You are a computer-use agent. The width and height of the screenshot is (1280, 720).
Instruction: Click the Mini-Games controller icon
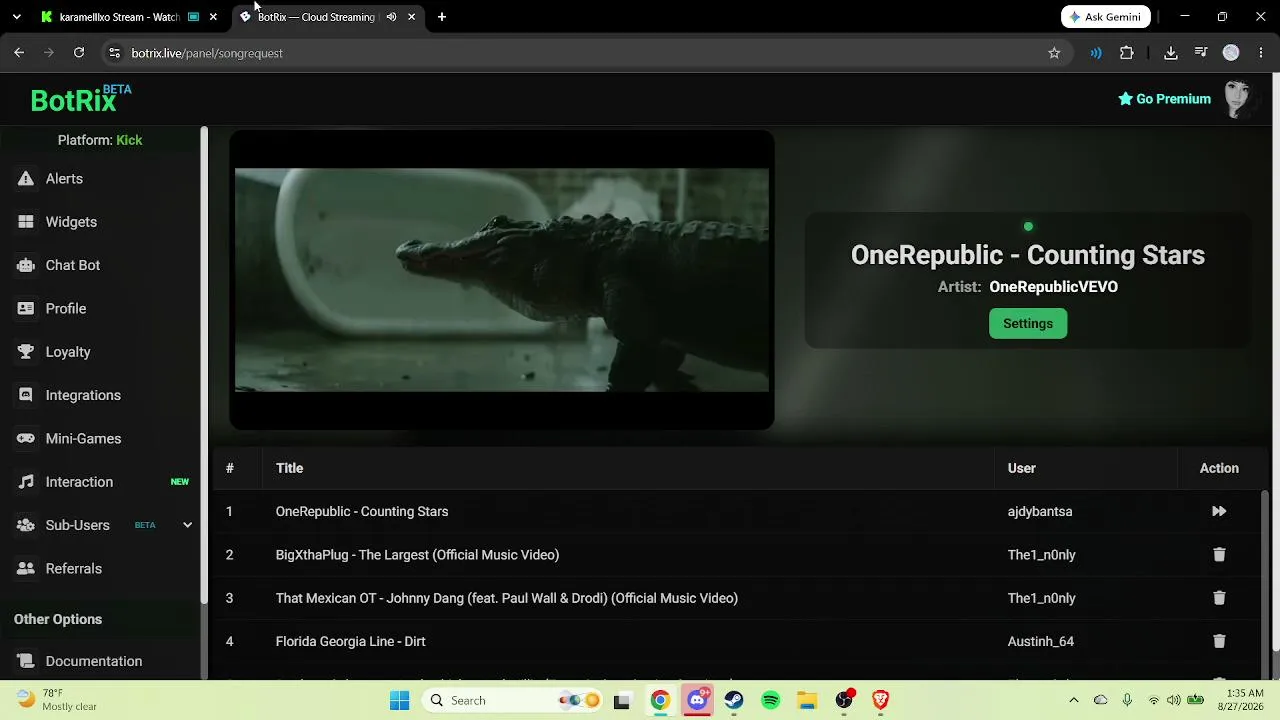click(x=26, y=439)
